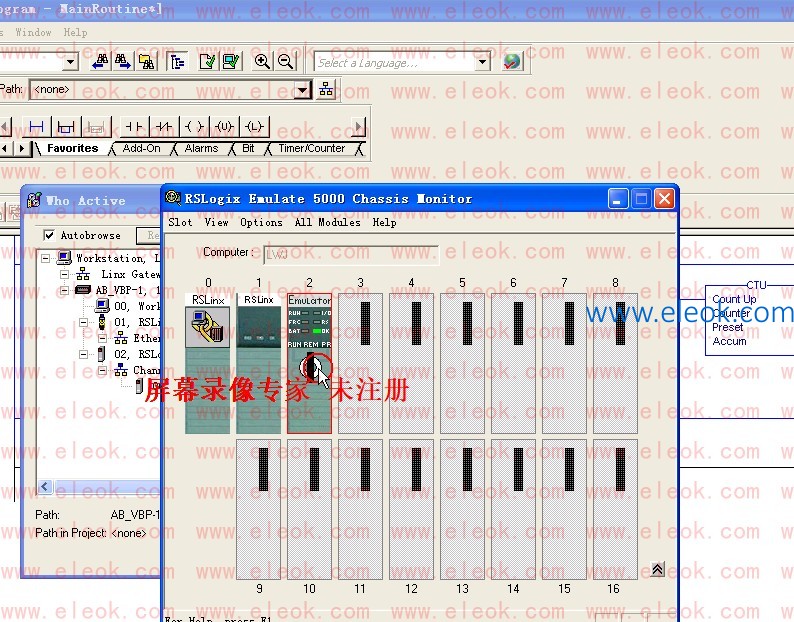Screen dimensions: 794x622
Task: Open the Help menu in Chassis Monitor
Action: pos(384,222)
